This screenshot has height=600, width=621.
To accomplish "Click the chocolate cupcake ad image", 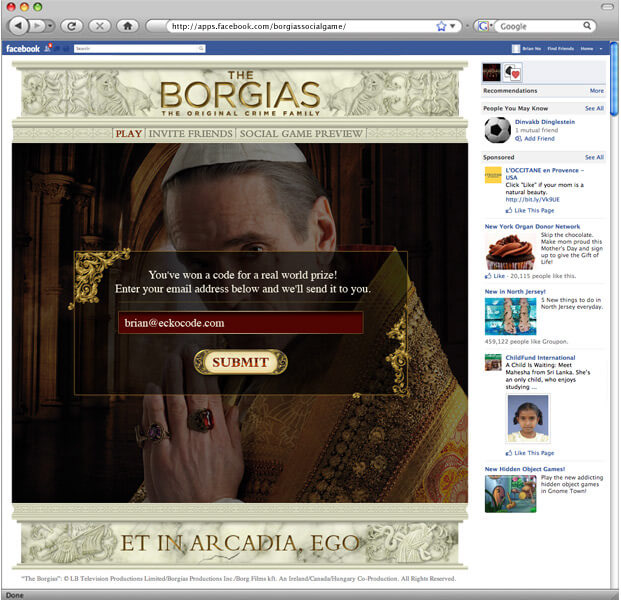I will 510,251.
